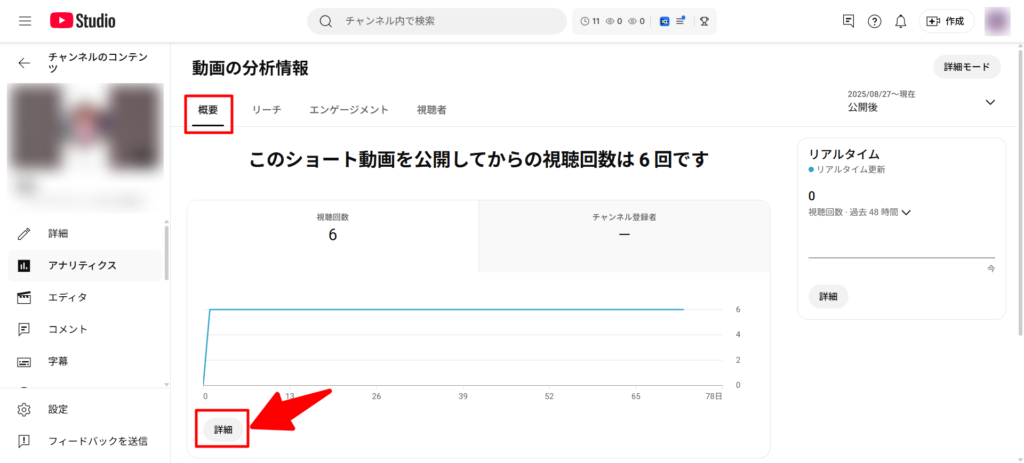The image size is (1024, 463).
Task: Open the feedback message icon in header
Action: tap(848, 21)
